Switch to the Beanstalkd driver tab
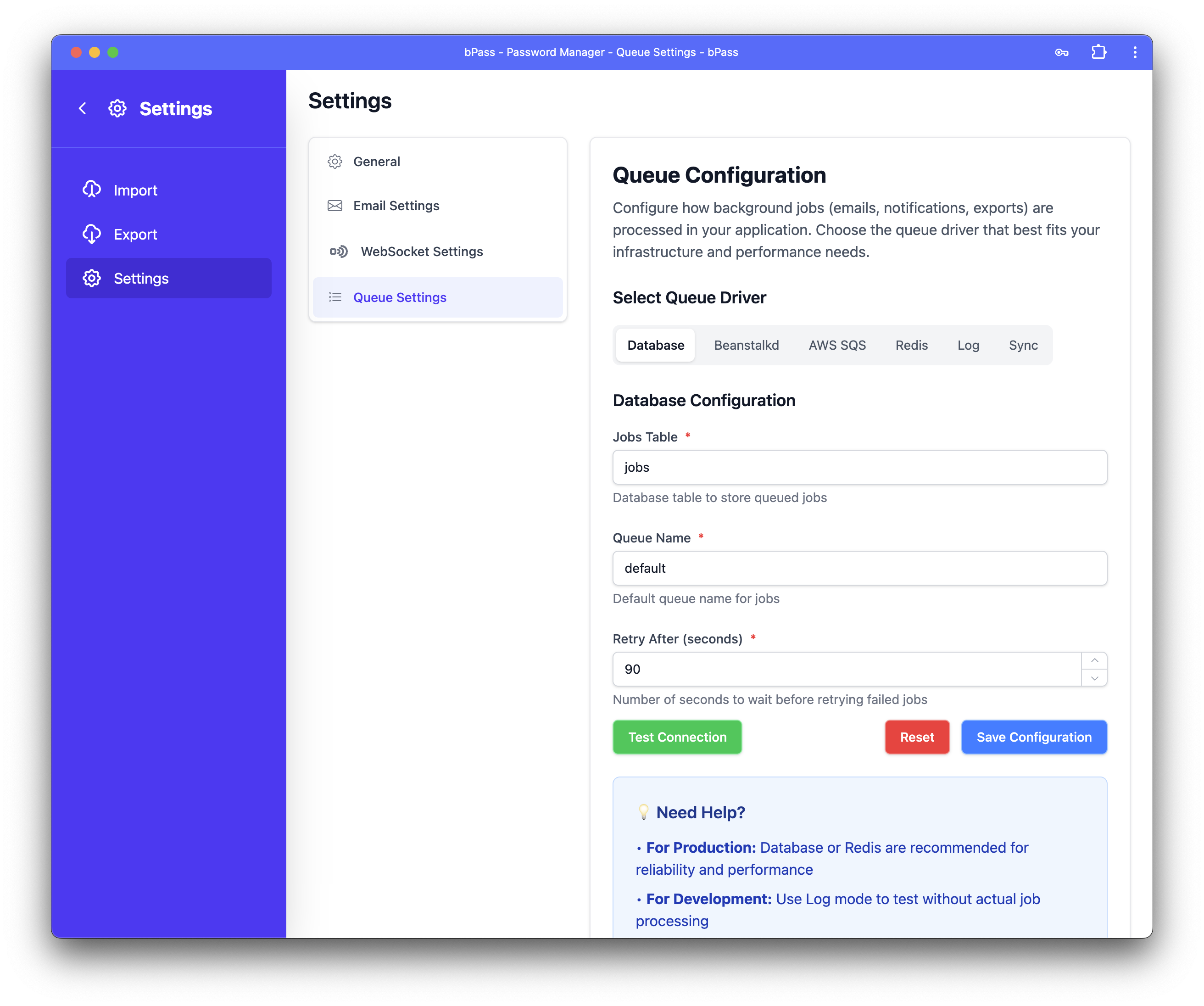This screenshot has width=1204, height=1006. point(746,345)
